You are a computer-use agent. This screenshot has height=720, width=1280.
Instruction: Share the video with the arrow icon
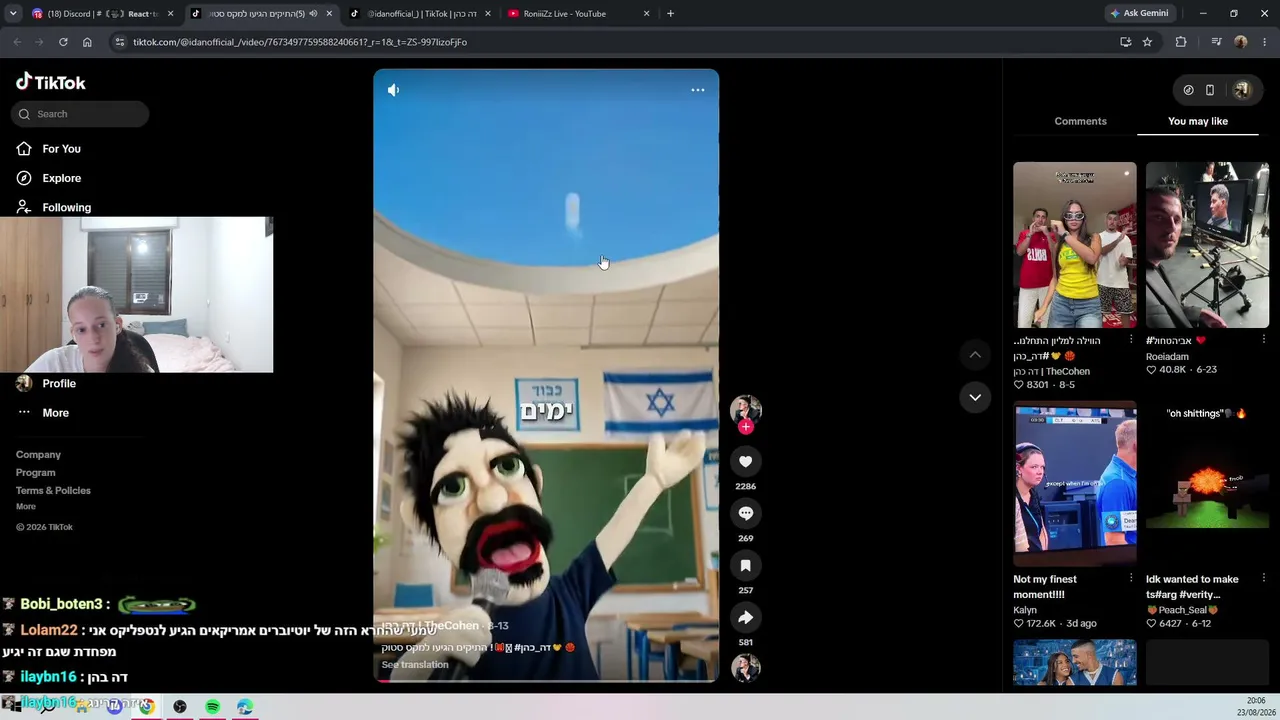click(x=745, y=617)
